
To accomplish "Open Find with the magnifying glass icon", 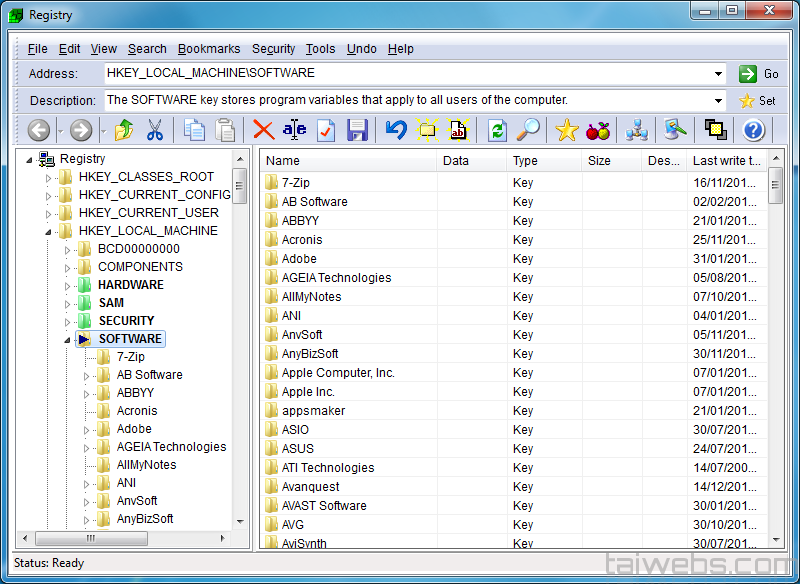I will (x=528, y=130).
